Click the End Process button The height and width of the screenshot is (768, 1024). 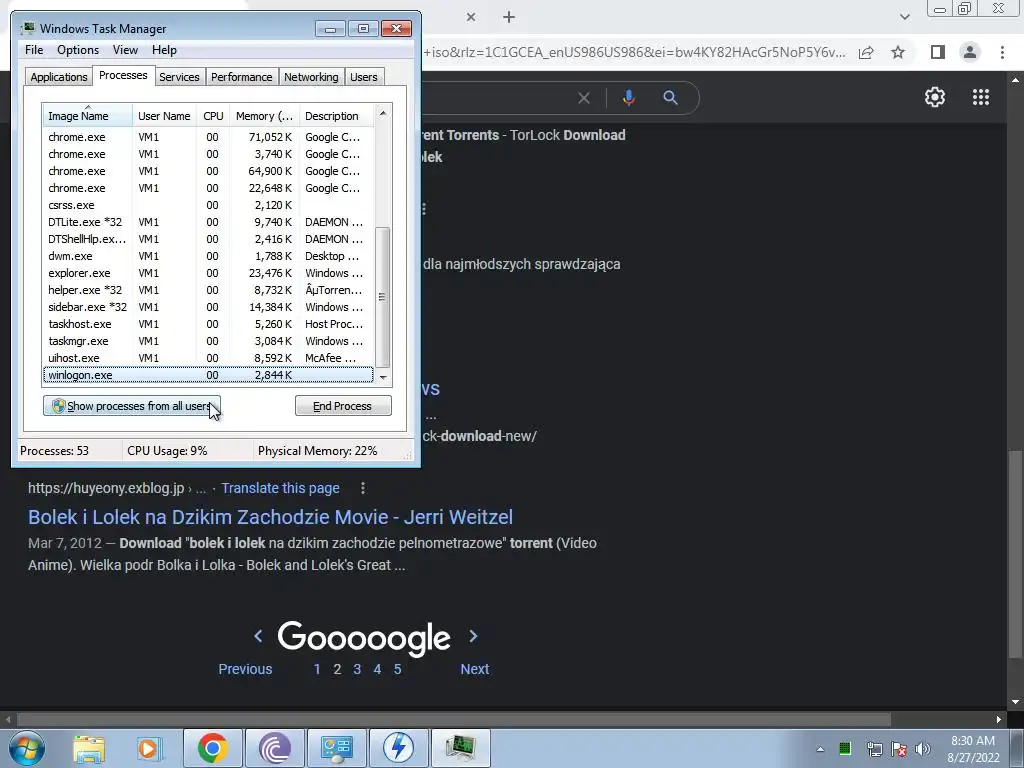[343, 406]
